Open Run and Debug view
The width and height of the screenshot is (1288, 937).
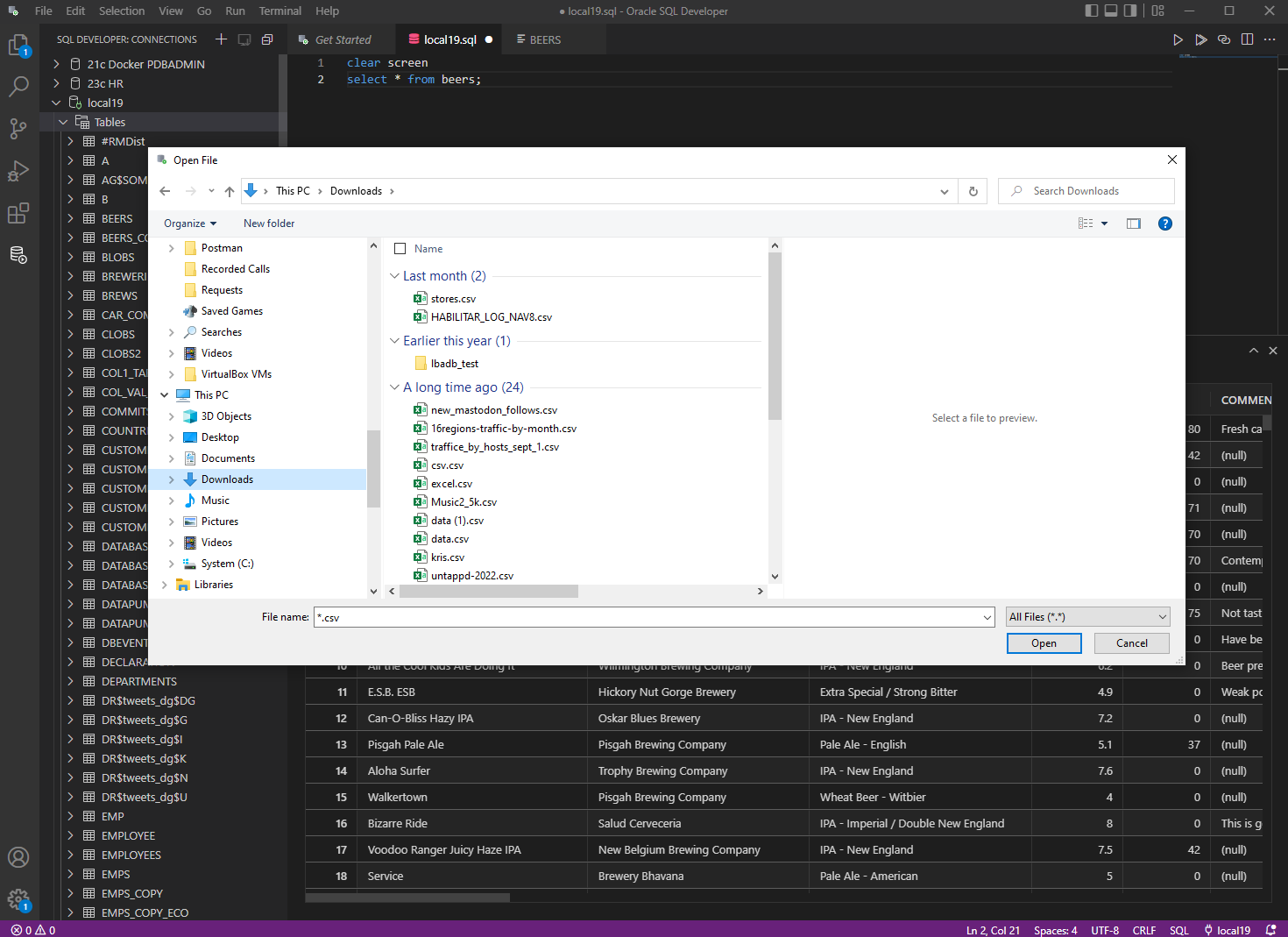18,171
